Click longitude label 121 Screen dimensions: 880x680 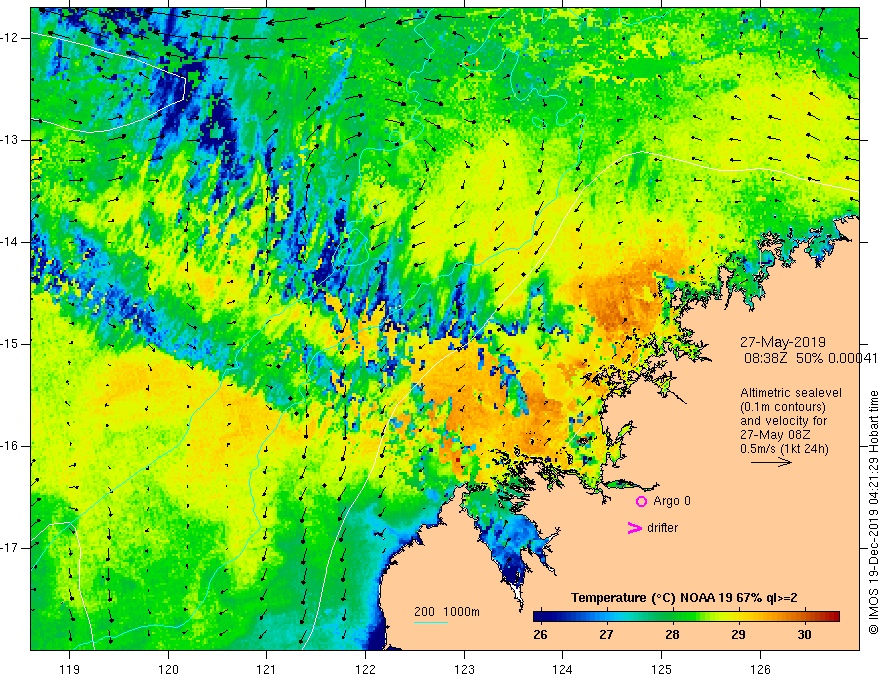(267, 669)
